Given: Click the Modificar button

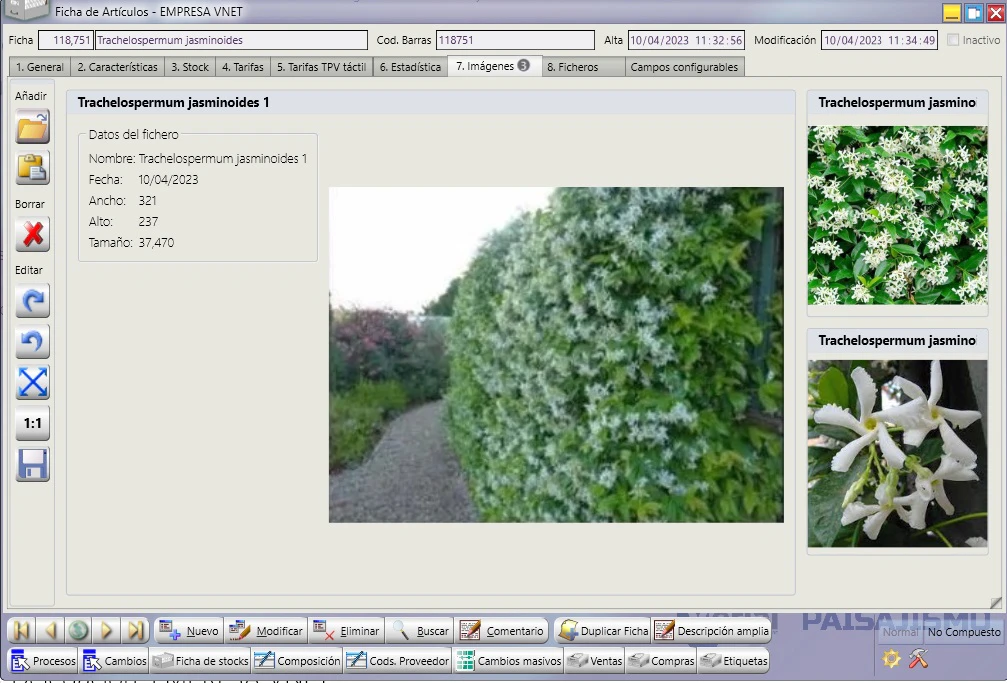Looking at the screenshot, I should click(266, 631).
